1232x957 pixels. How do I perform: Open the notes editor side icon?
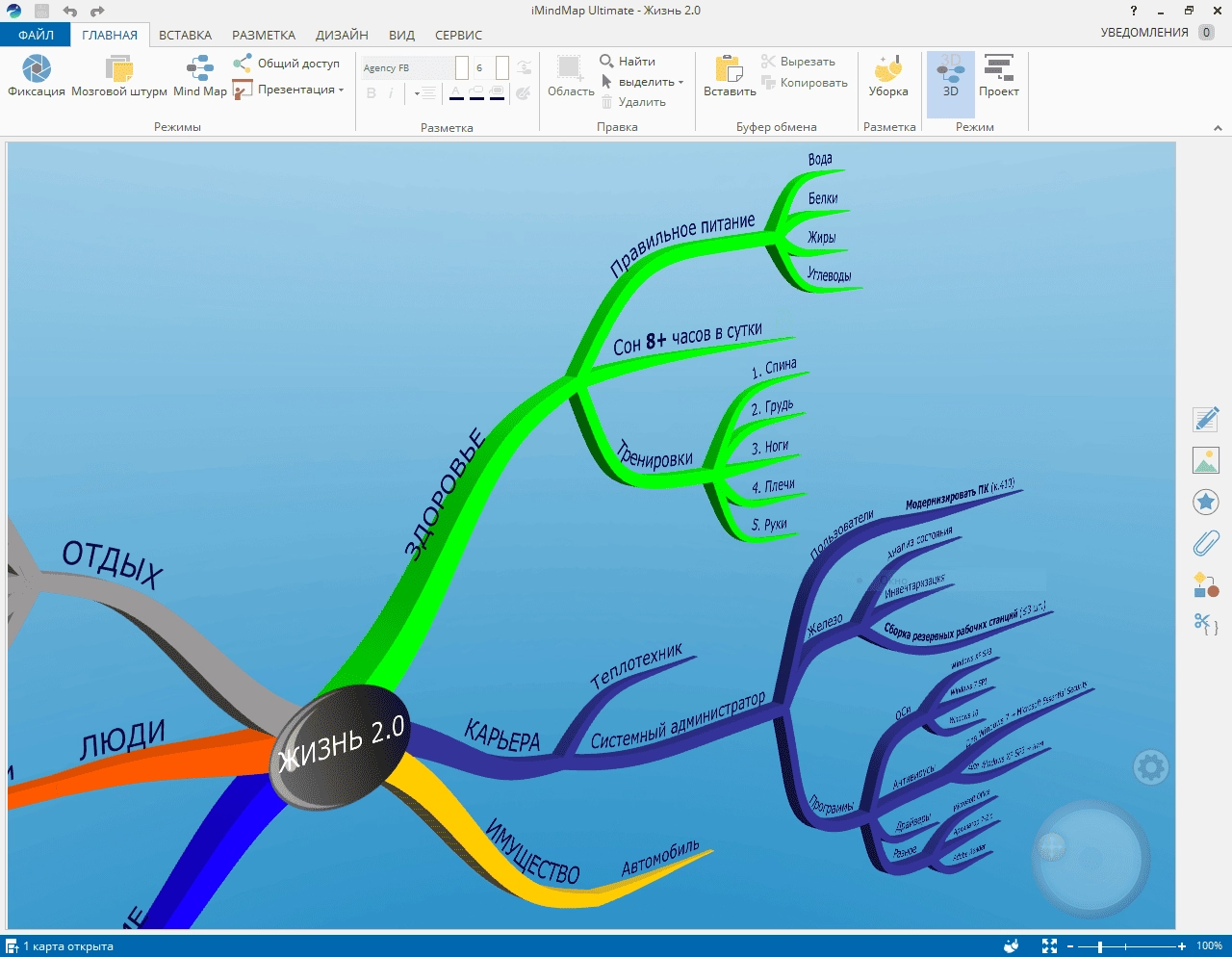pyautogui.click(x=1206, y=419)
